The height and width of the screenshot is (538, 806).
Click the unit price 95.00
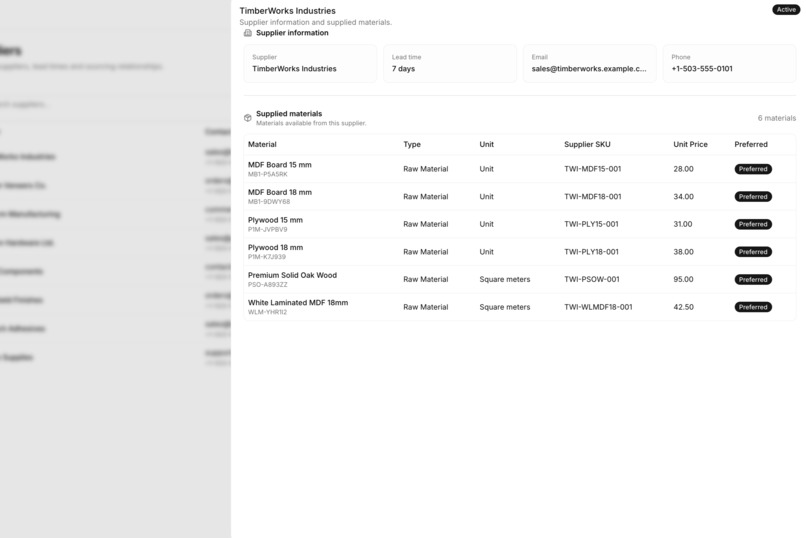pyautogui.click(x=683, y=280)
